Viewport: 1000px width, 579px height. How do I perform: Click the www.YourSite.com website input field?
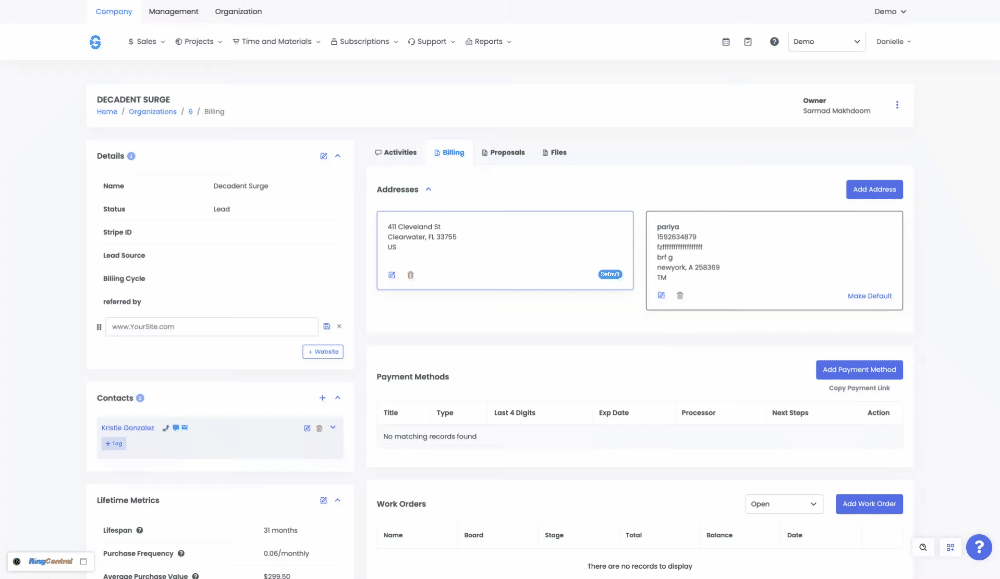point(211,327)
